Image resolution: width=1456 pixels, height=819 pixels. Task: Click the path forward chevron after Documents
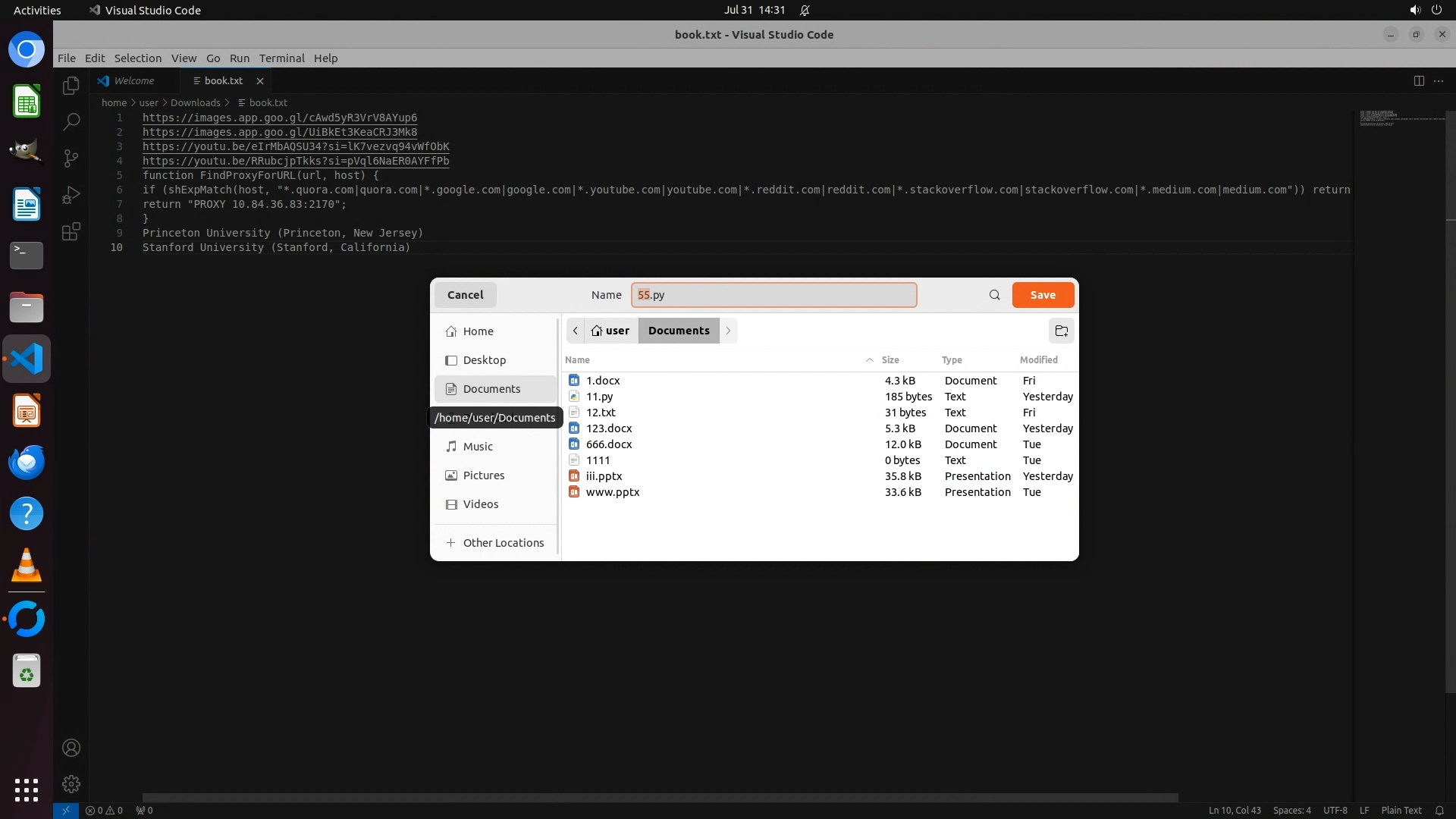[x=728, y=331]
